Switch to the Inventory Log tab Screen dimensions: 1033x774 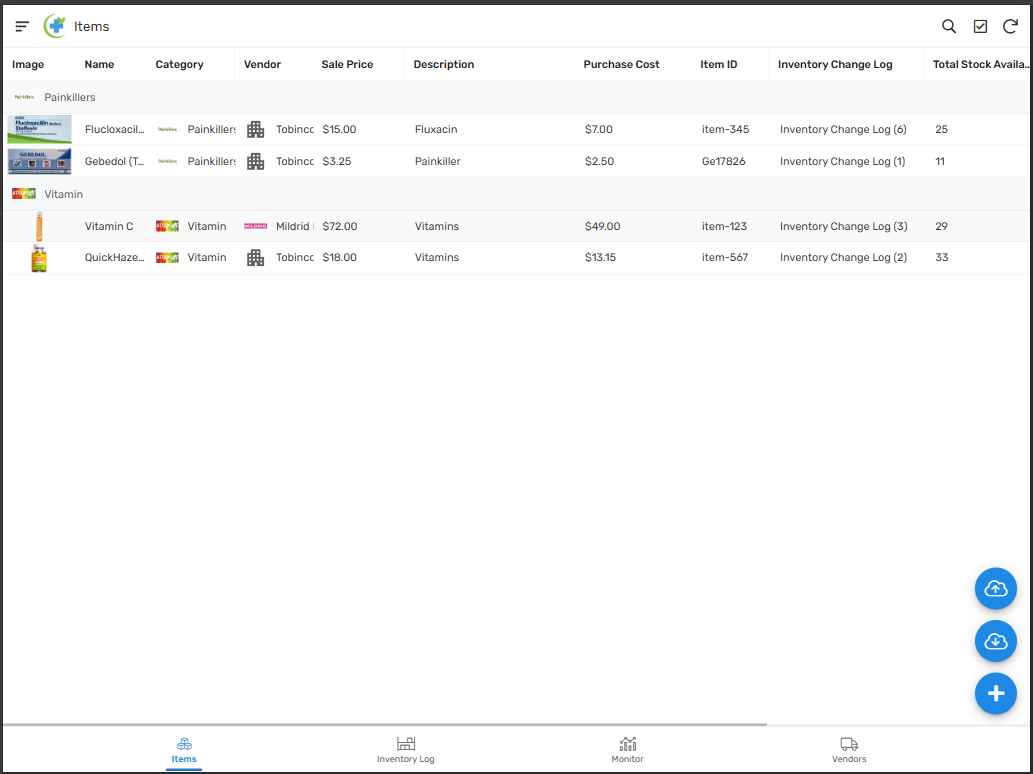(405, 750)
